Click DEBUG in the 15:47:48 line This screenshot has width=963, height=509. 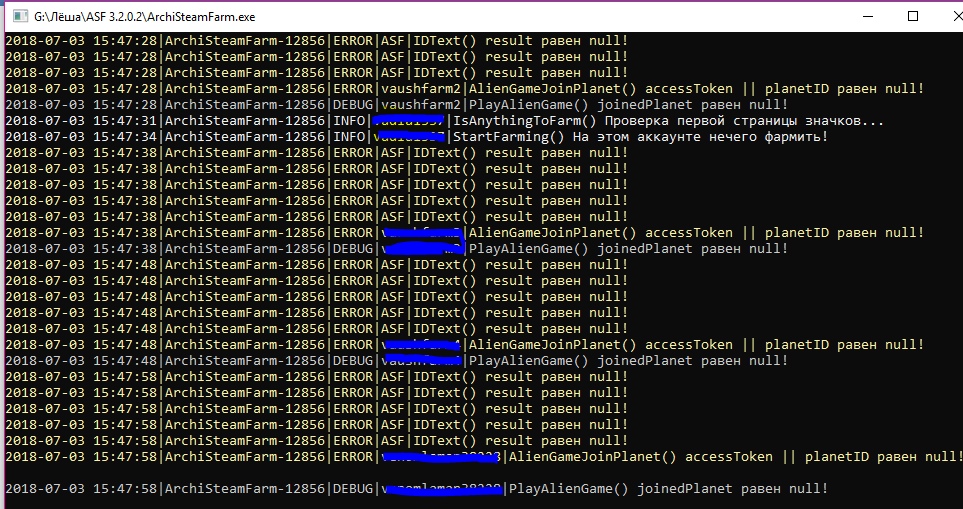coord(353,360)
